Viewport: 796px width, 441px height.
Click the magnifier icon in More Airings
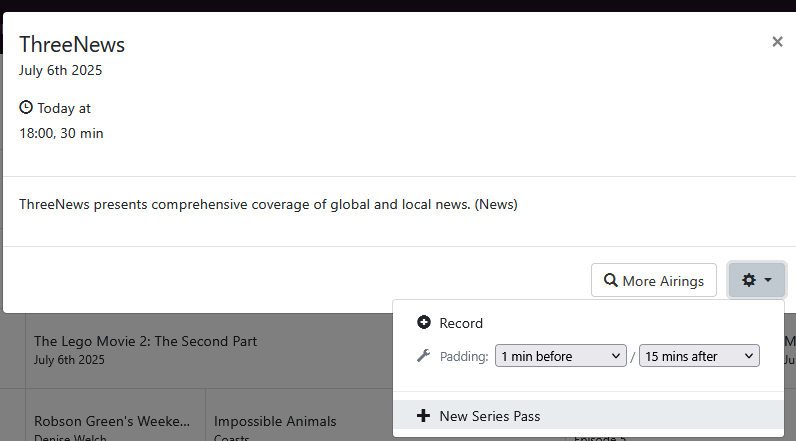click(x=609, y=281)
